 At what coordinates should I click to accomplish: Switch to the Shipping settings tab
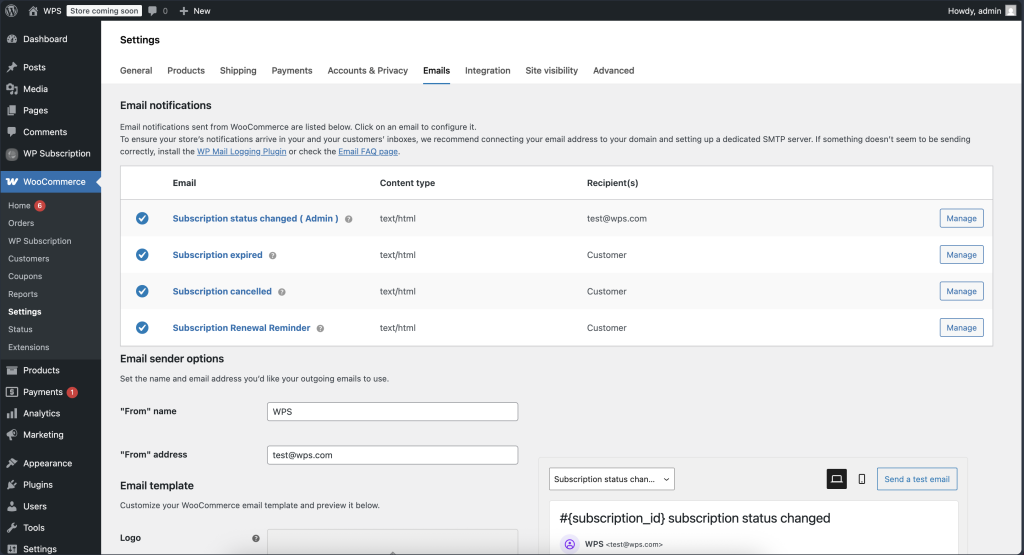coord(238,71)
